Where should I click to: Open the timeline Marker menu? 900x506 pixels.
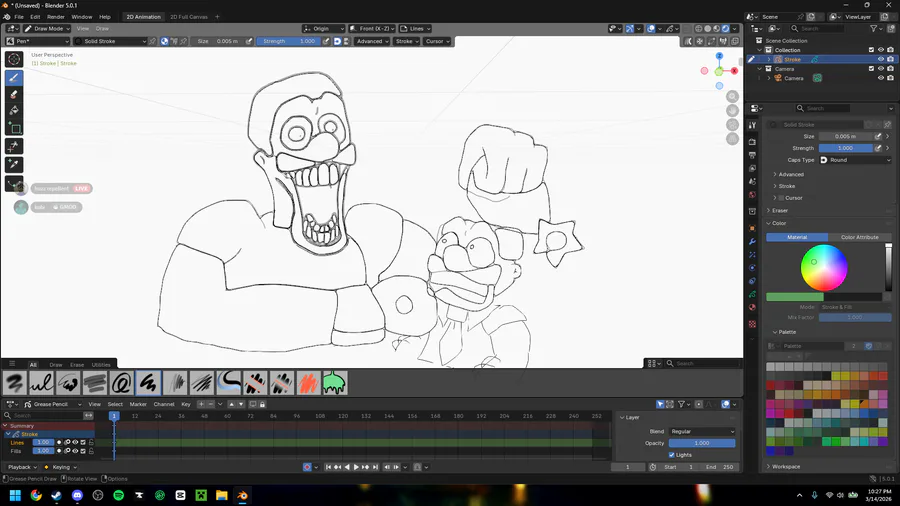pos(138,404)
